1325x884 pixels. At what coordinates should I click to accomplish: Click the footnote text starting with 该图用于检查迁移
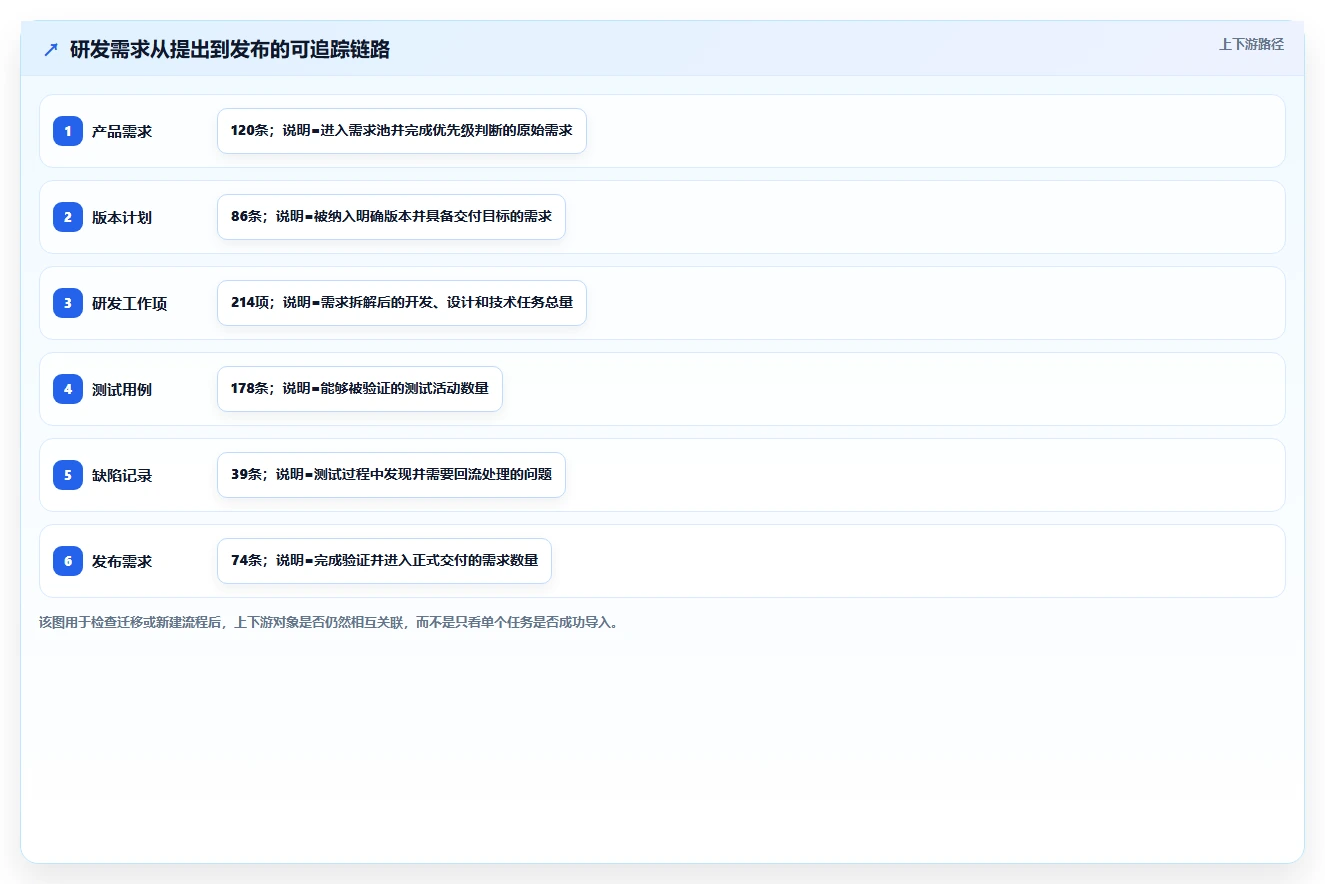point(329,622)
